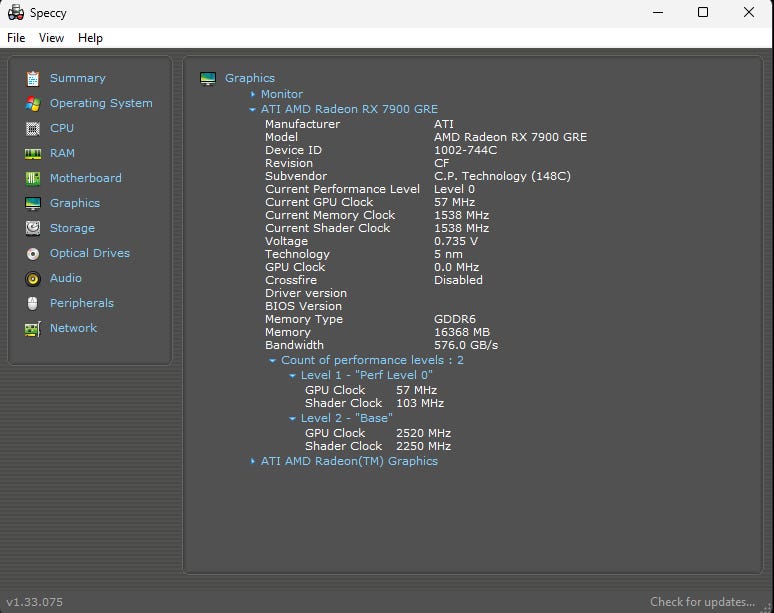Click the Summary clipboard icon in sidebar
The height and width of the screenshot is (613, 774).
[33, 78]
